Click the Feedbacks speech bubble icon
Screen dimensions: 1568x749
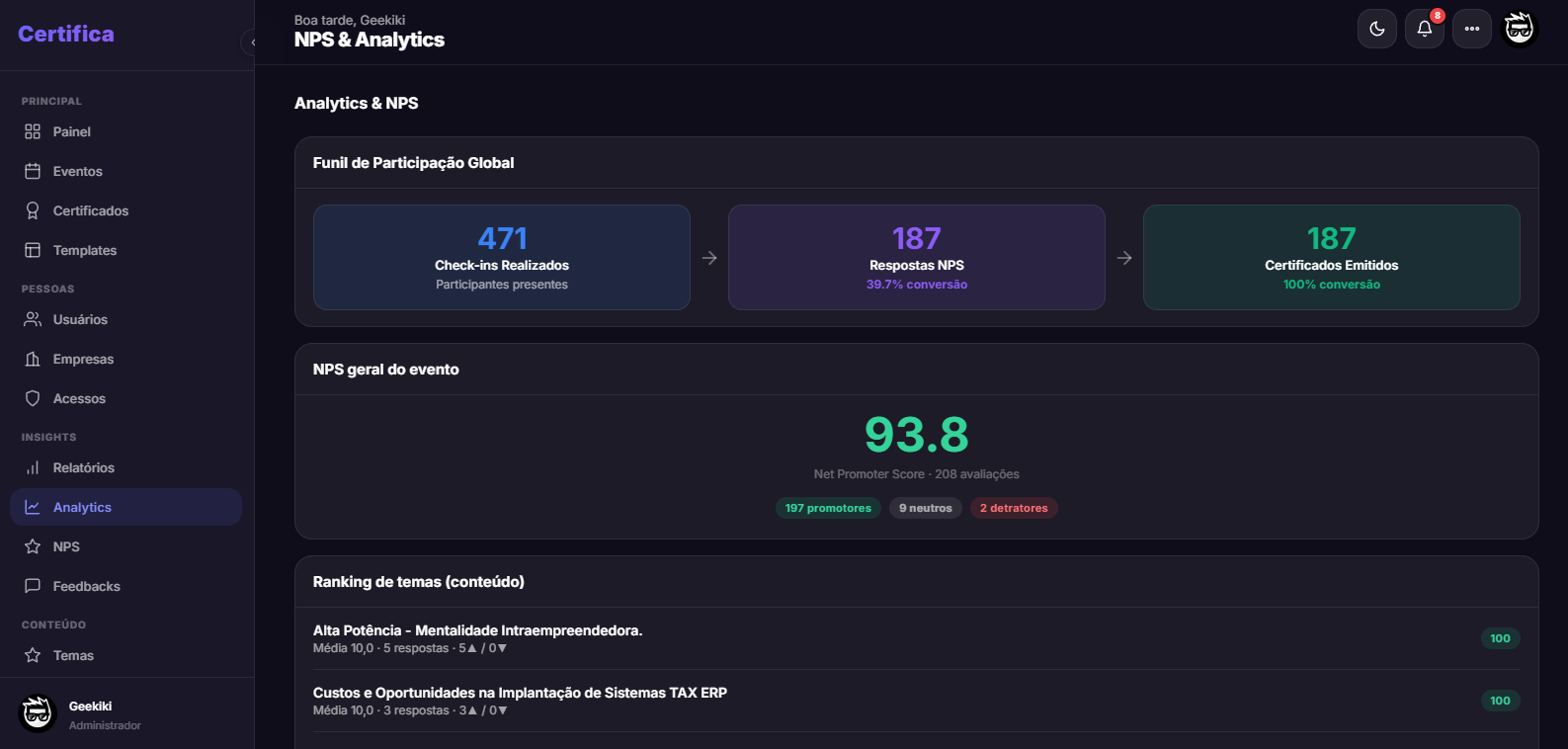(33, 586)
